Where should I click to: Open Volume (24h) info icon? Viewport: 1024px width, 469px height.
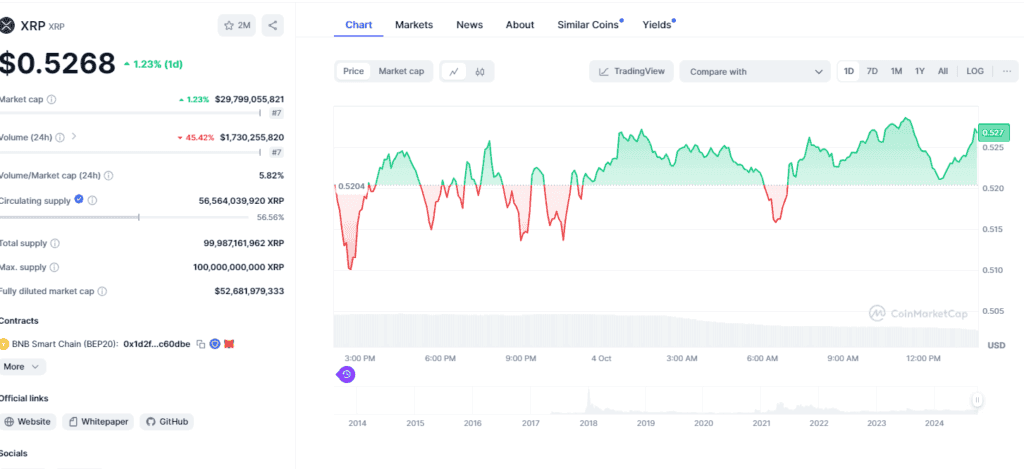[60, 137]
